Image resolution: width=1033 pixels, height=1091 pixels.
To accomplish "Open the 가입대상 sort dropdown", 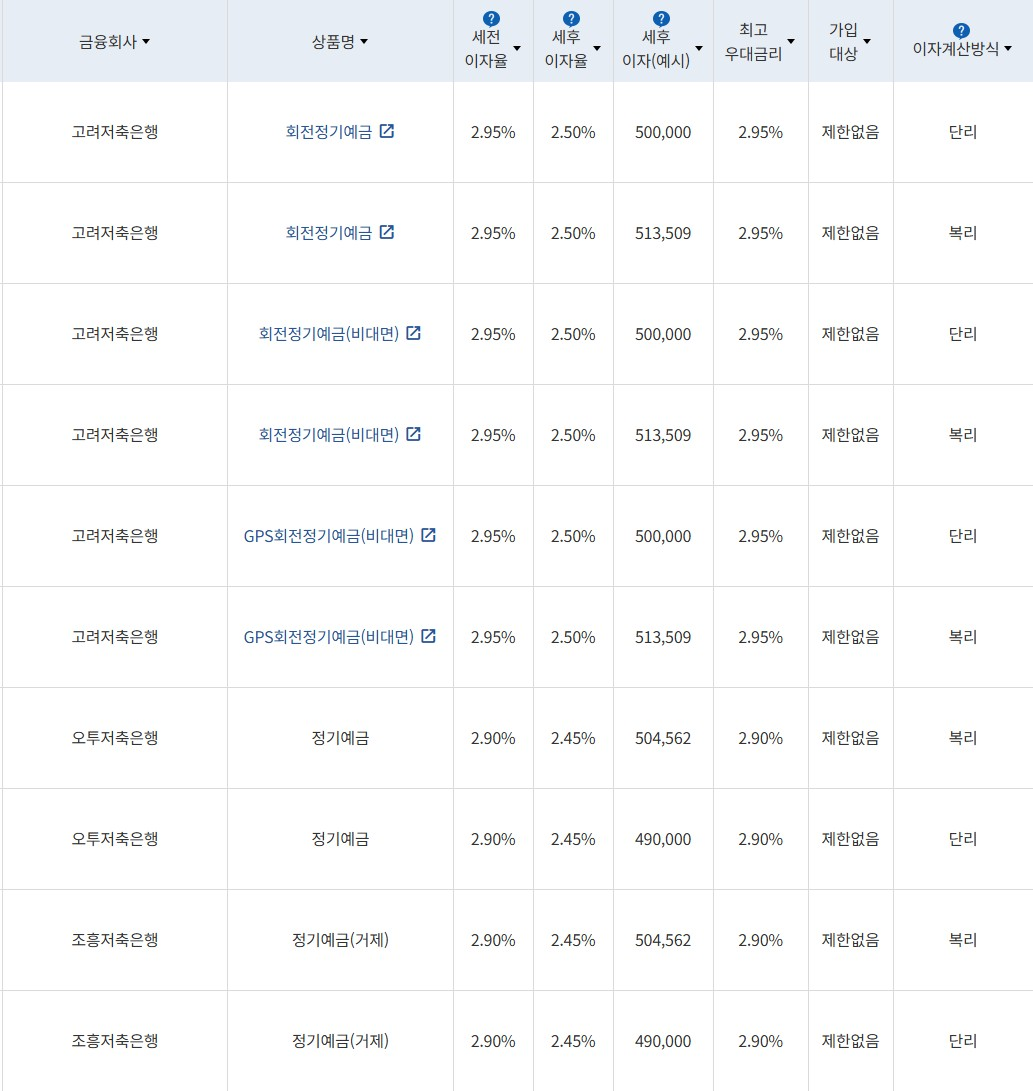I will (x=867, y=40).
